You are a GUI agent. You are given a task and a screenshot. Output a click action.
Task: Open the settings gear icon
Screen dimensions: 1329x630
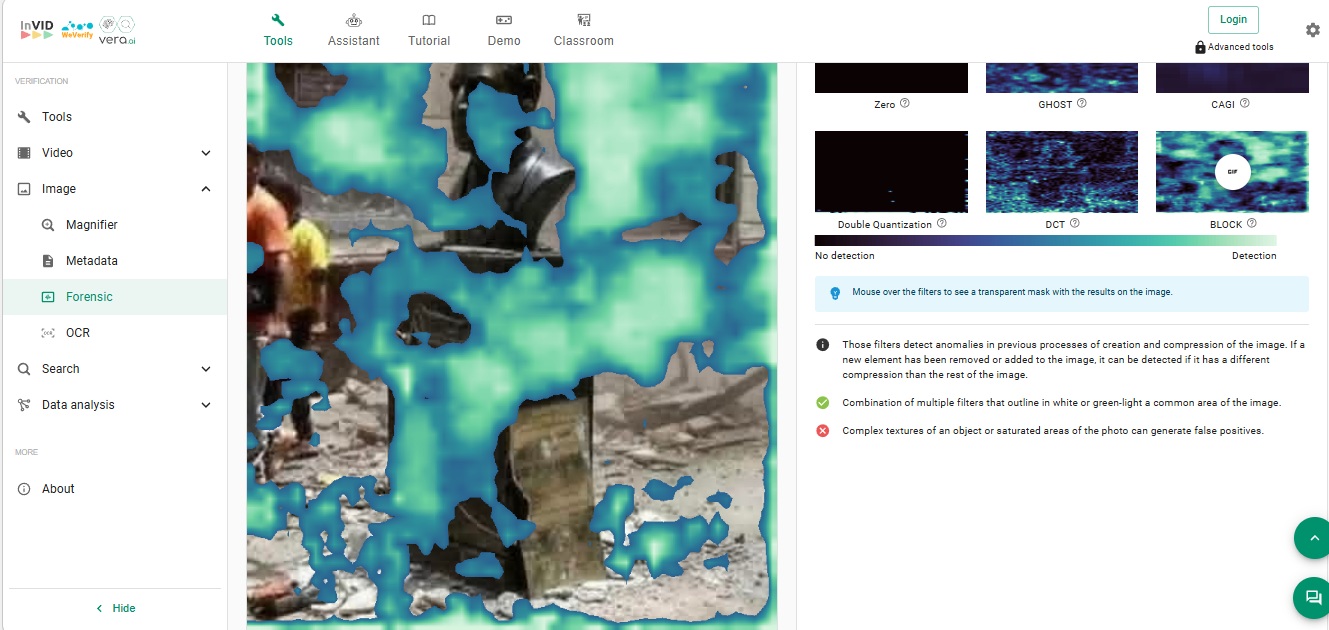pos(1312,30)
